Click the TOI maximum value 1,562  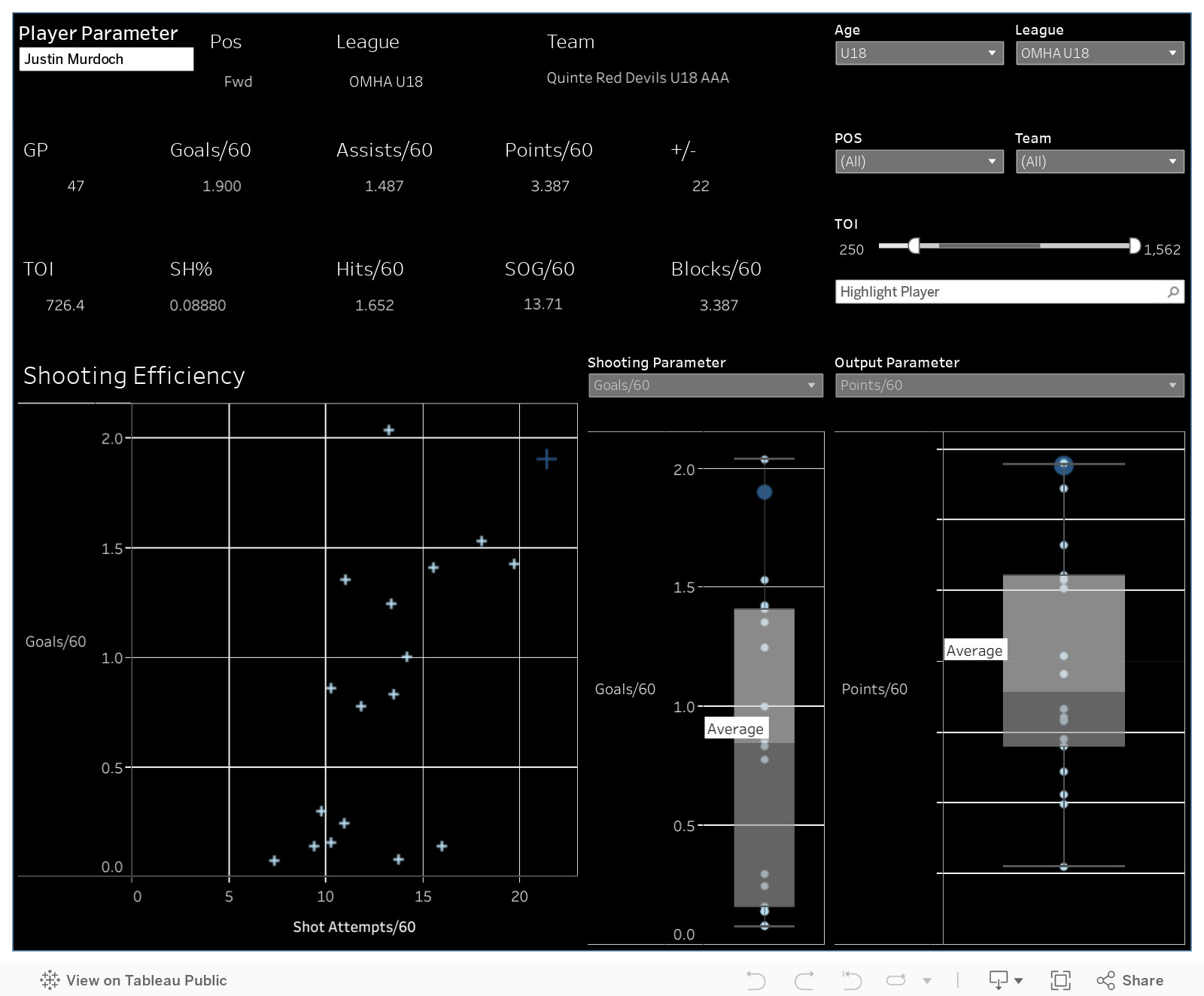(x=1162, y=249)
